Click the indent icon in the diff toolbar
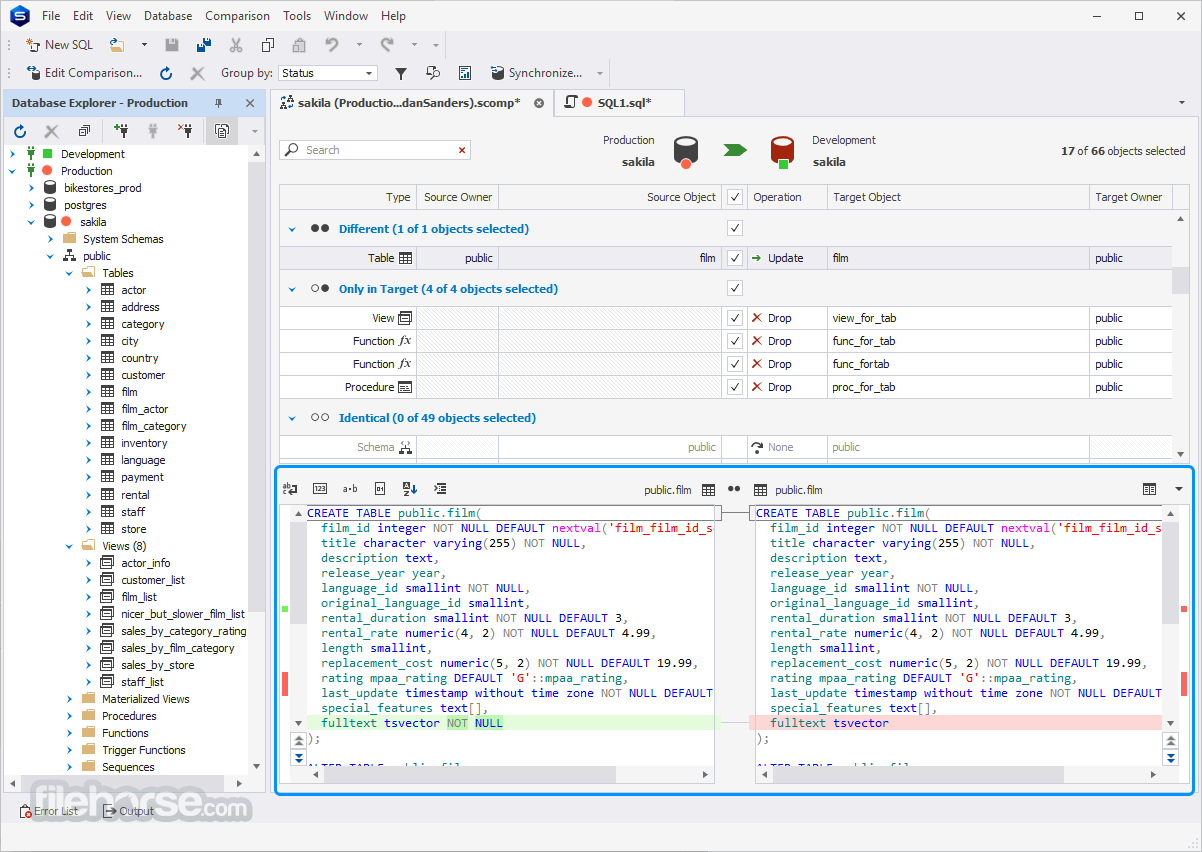This screenshot has width=1202, height=852. coord(440,489)
